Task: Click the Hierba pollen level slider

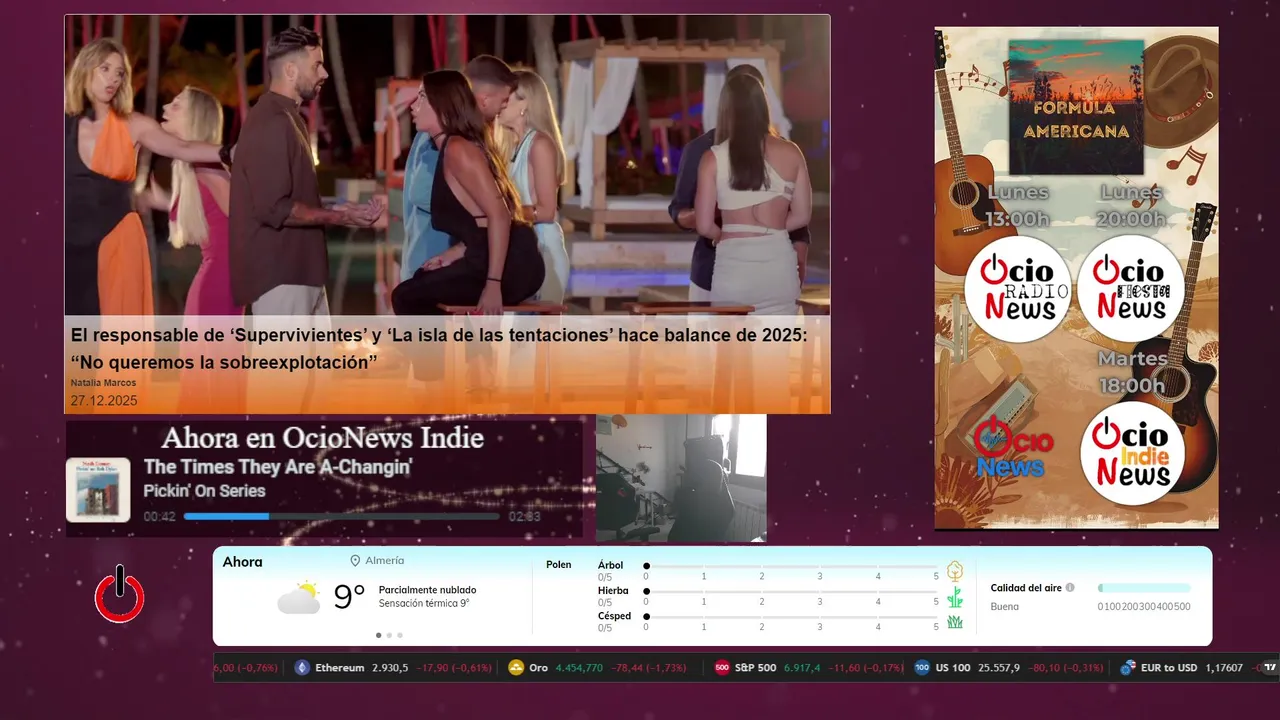Action: click(791, 592)
